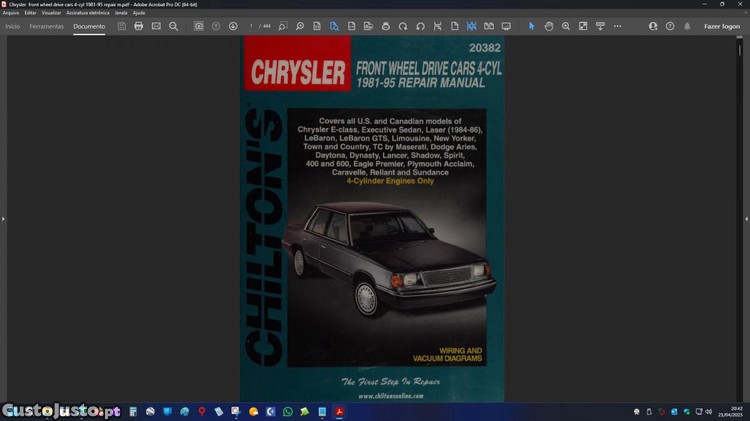Toggle the highlighted page scrolling mode icon
750x421 pixels.
click(471, 26)
